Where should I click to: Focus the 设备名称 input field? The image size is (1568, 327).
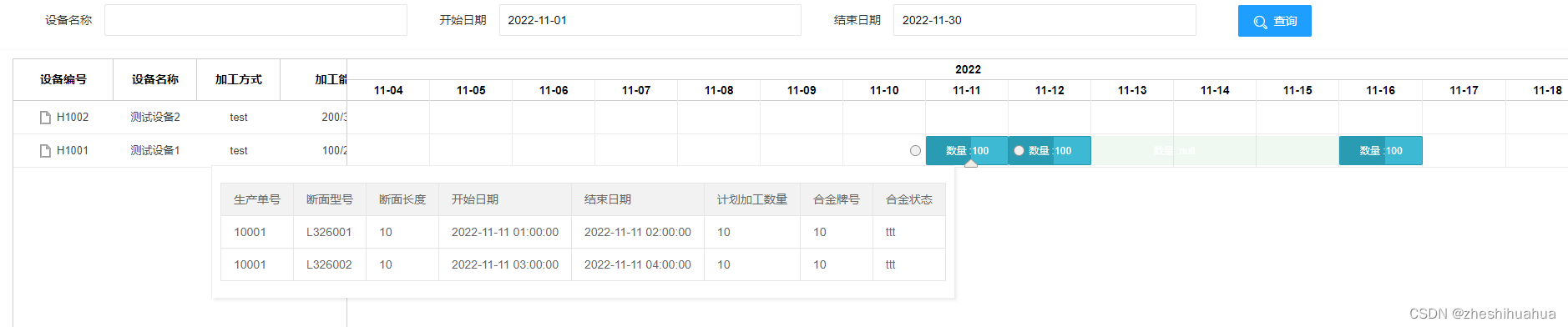coord(255,20)
